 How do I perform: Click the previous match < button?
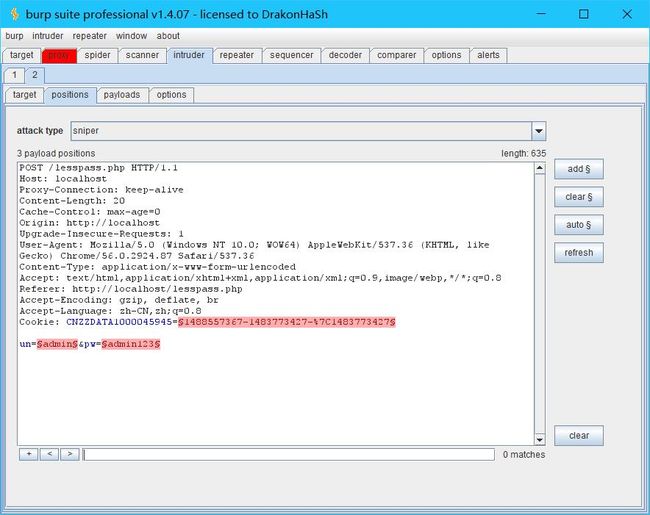(49, 454)
